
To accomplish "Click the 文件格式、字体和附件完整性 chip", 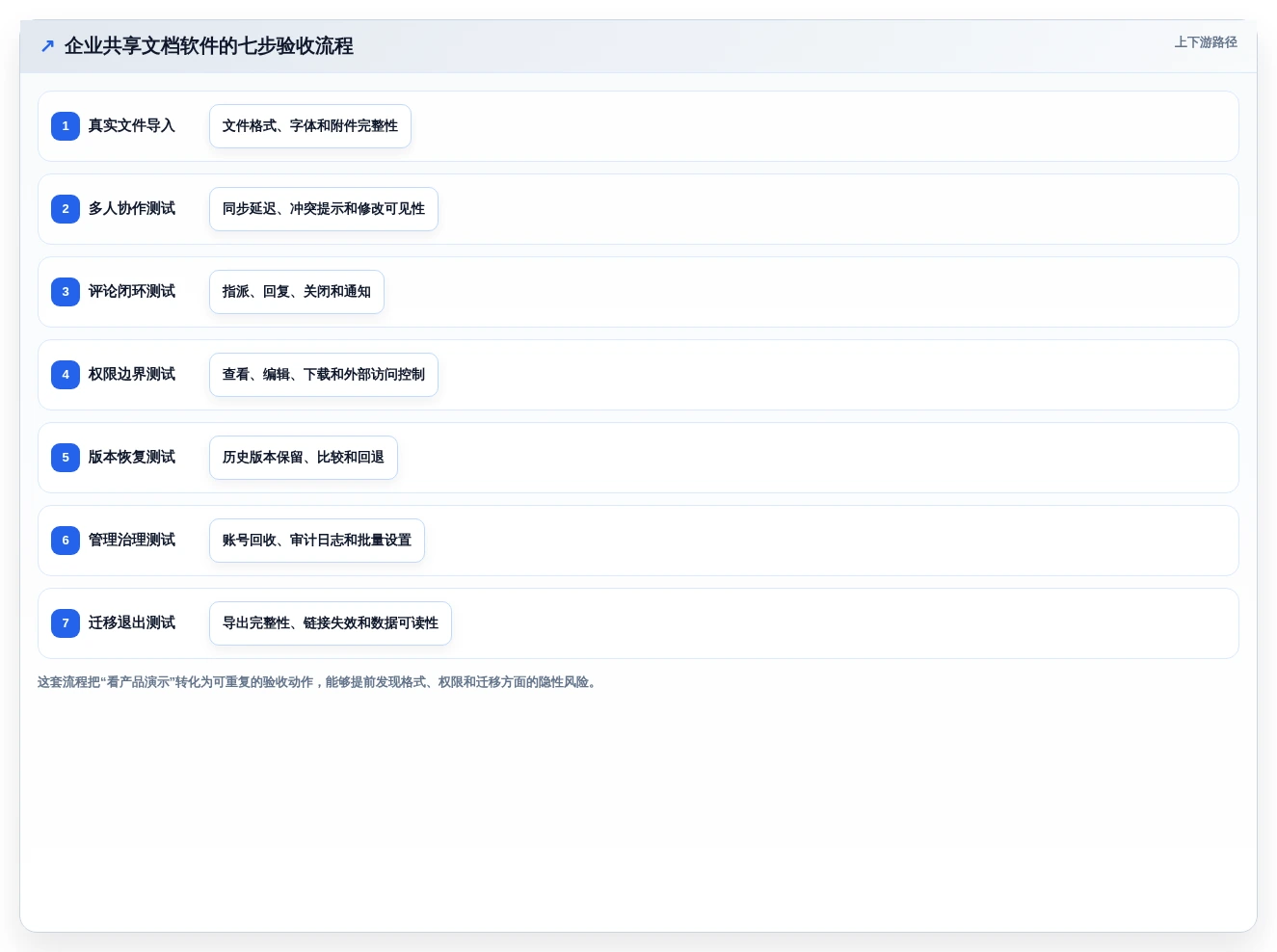I will tap(310, 126).
